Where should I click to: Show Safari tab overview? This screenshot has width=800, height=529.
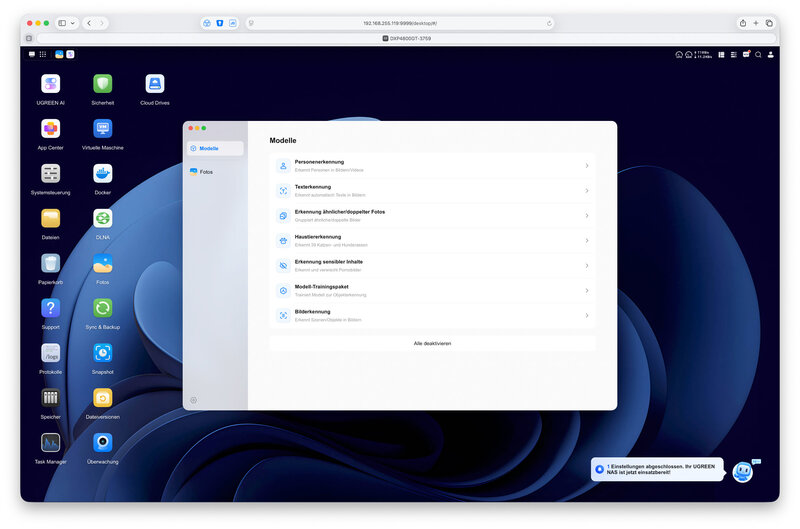769,23
